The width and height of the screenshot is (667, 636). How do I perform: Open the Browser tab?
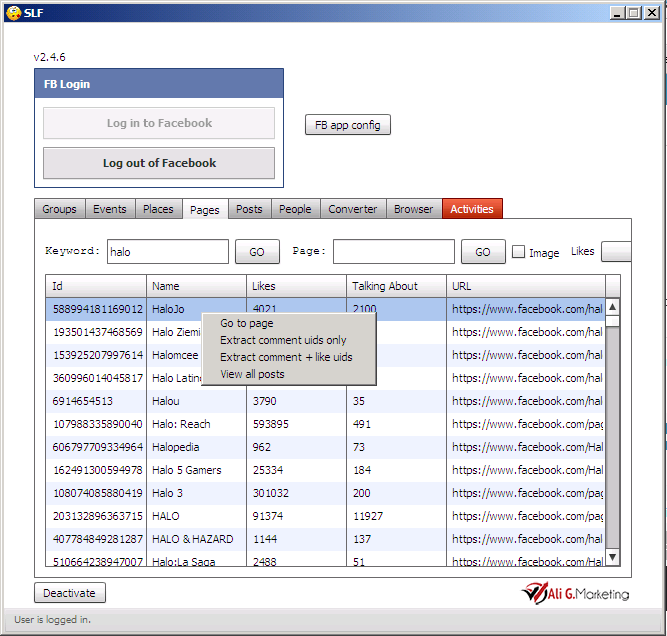click(413, 209)
